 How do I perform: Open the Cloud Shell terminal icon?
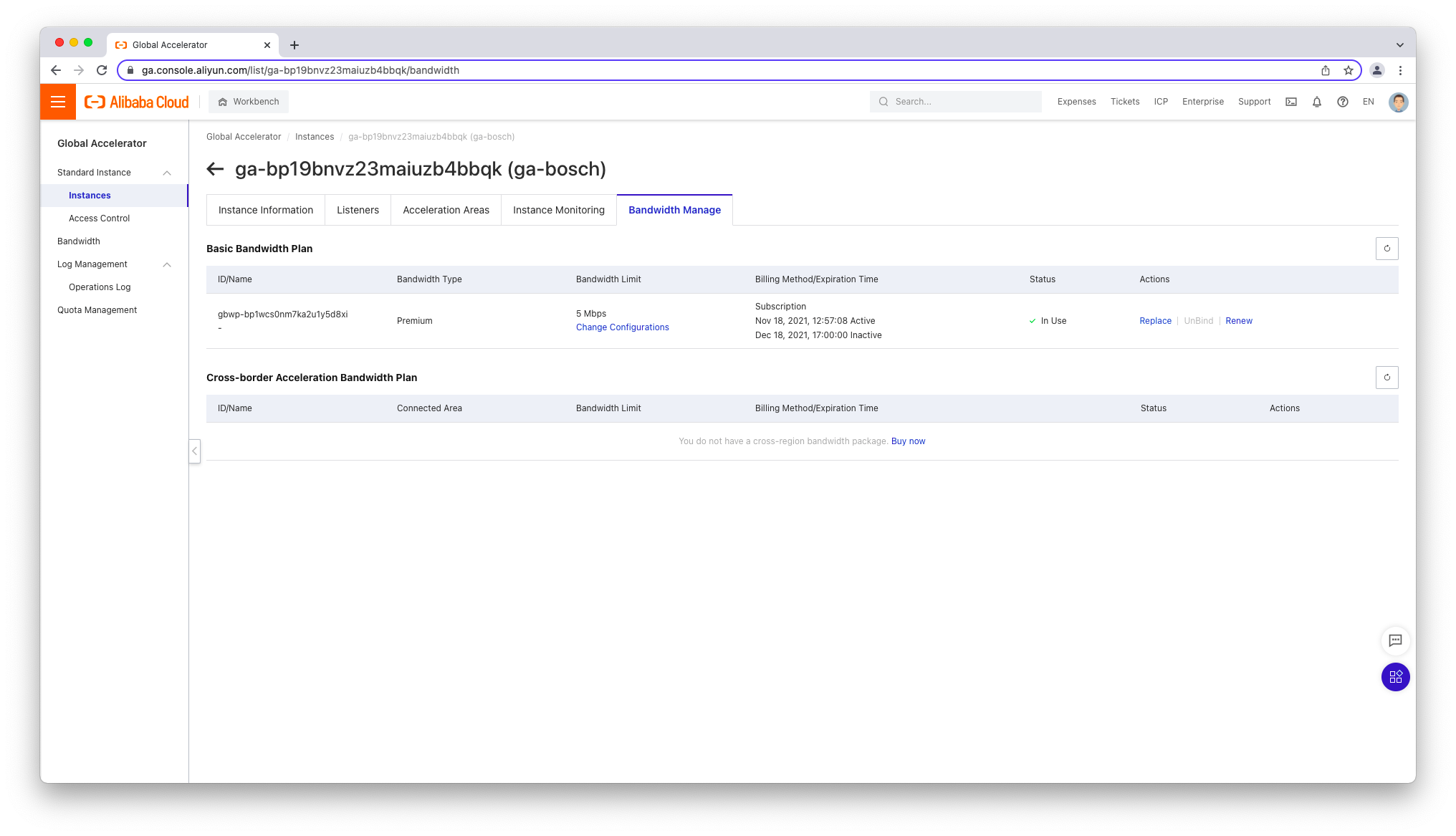1290,102
